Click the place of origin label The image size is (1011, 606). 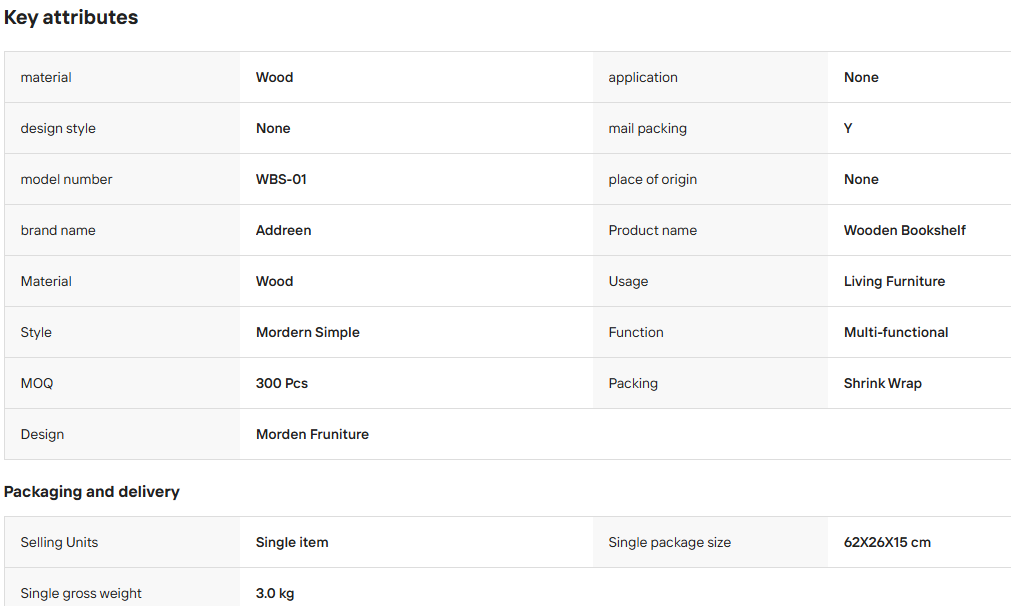(x=653, y=179)
